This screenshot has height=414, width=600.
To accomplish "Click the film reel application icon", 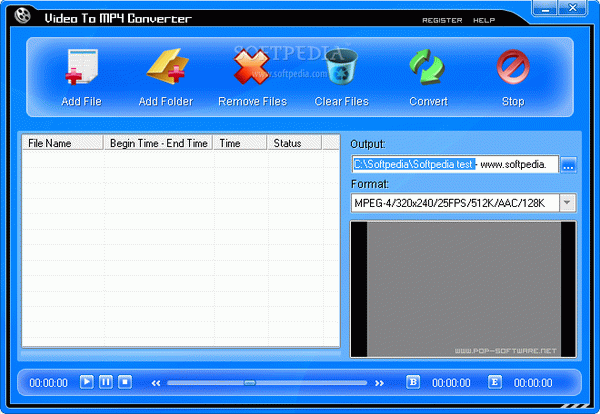I will tap(23, 16).
